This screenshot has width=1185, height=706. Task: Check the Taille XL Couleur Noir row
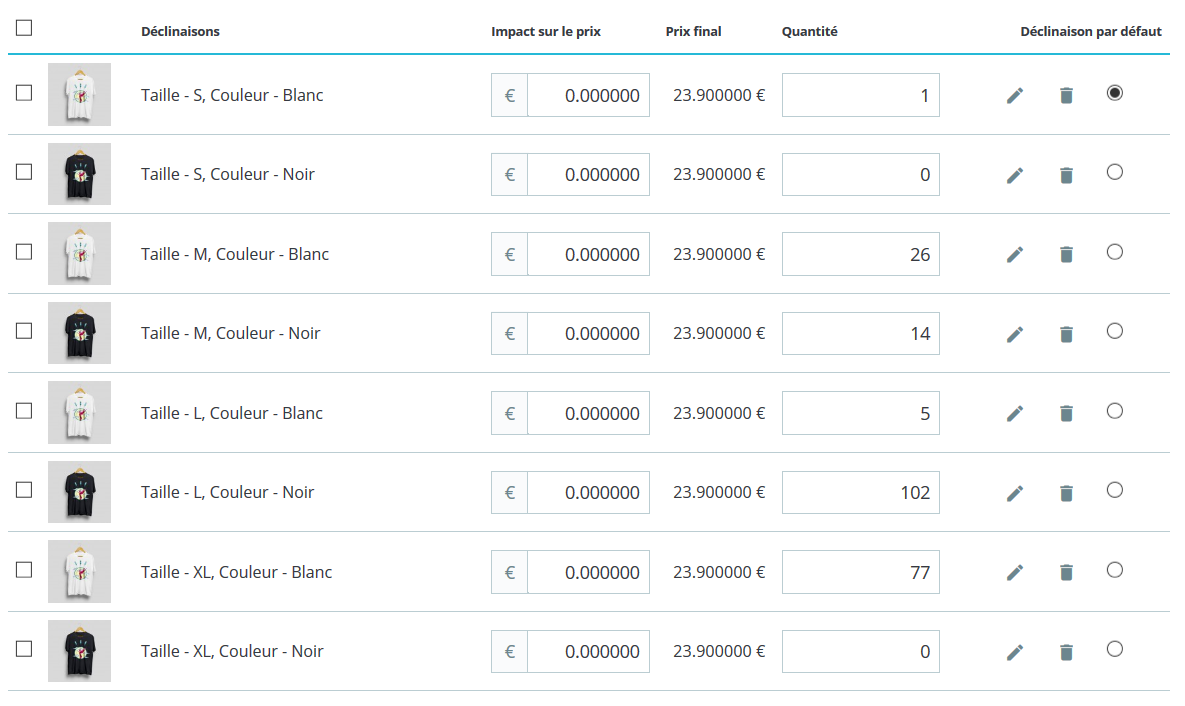(24, 649)
